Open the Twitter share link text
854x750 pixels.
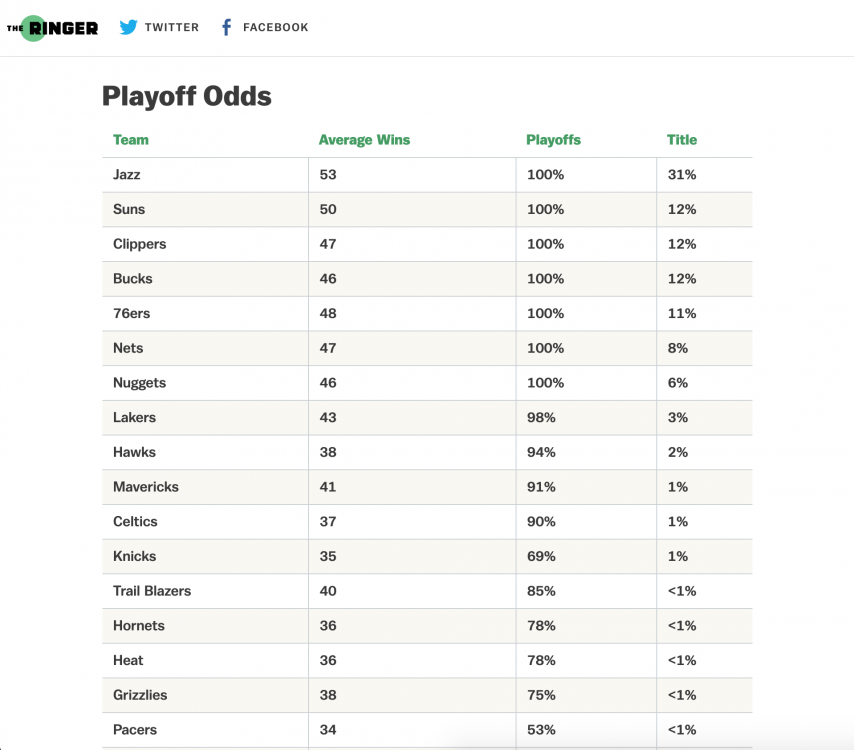point(171,28)
